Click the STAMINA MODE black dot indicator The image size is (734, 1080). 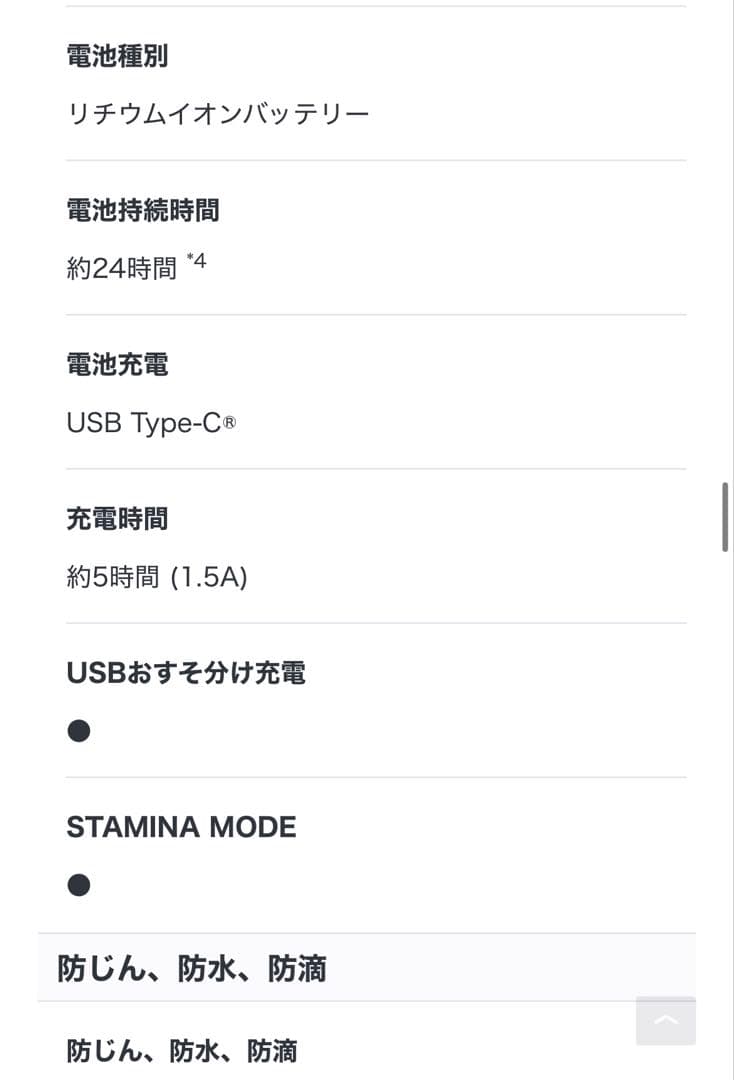point(77,884)
